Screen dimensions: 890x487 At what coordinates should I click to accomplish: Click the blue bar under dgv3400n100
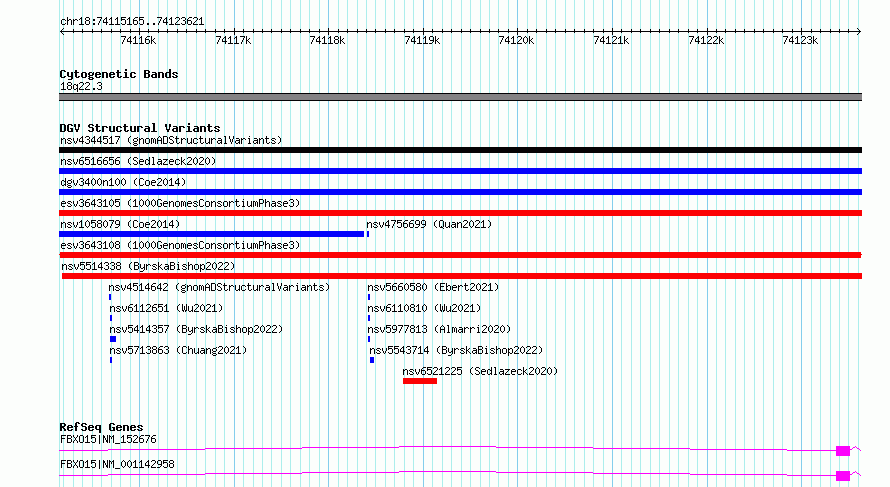click(x=460, y=192)
